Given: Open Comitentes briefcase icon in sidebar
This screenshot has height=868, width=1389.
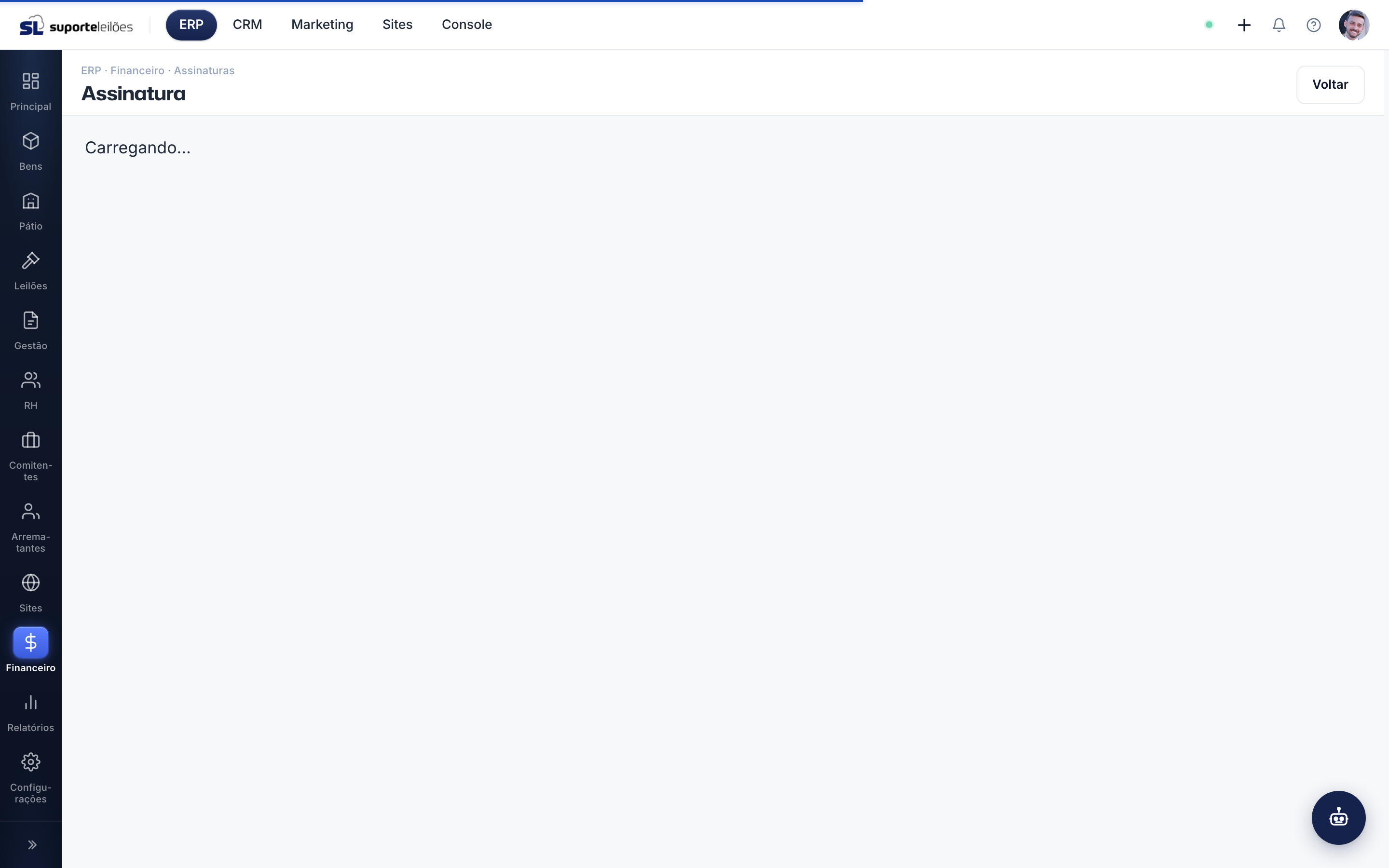Looking at the screenshot, I should coord(30,440).
